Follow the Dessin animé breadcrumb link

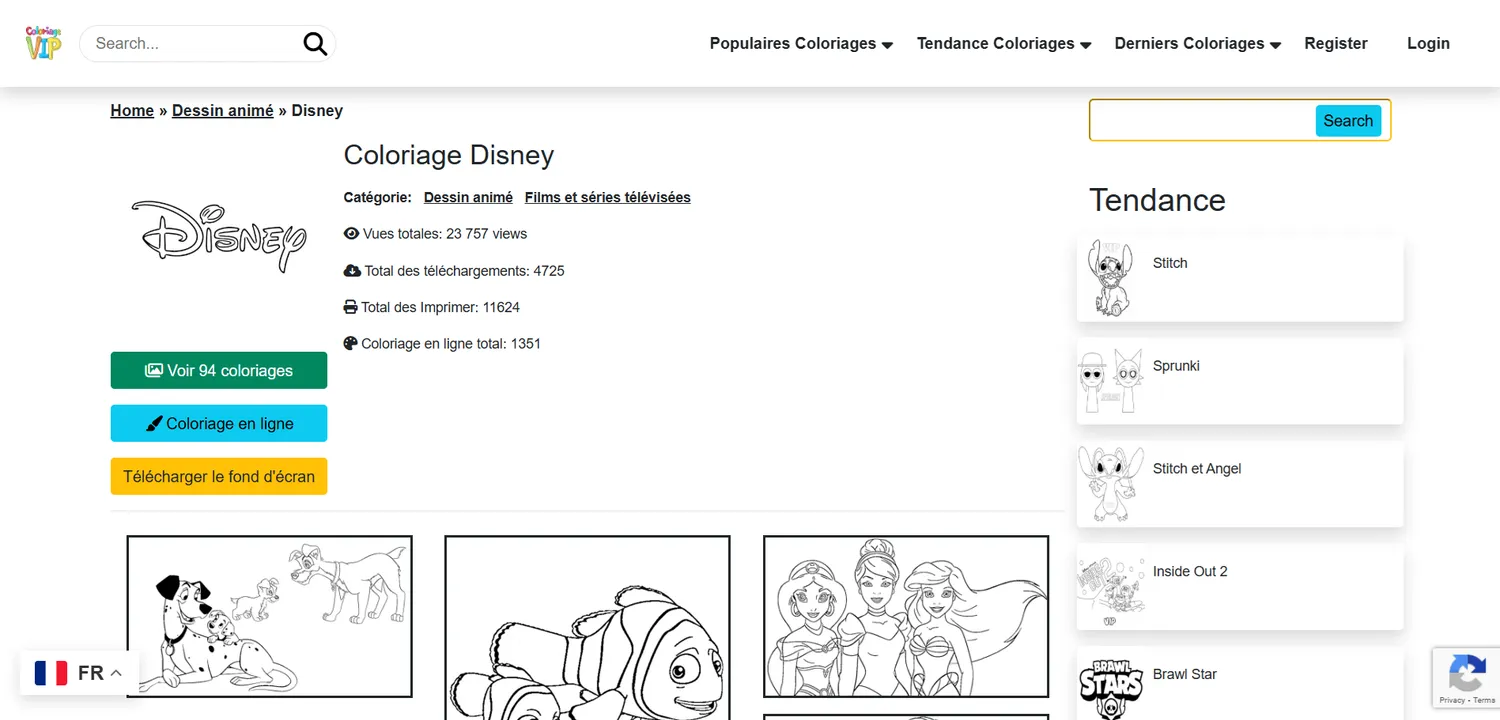(223, 110)
